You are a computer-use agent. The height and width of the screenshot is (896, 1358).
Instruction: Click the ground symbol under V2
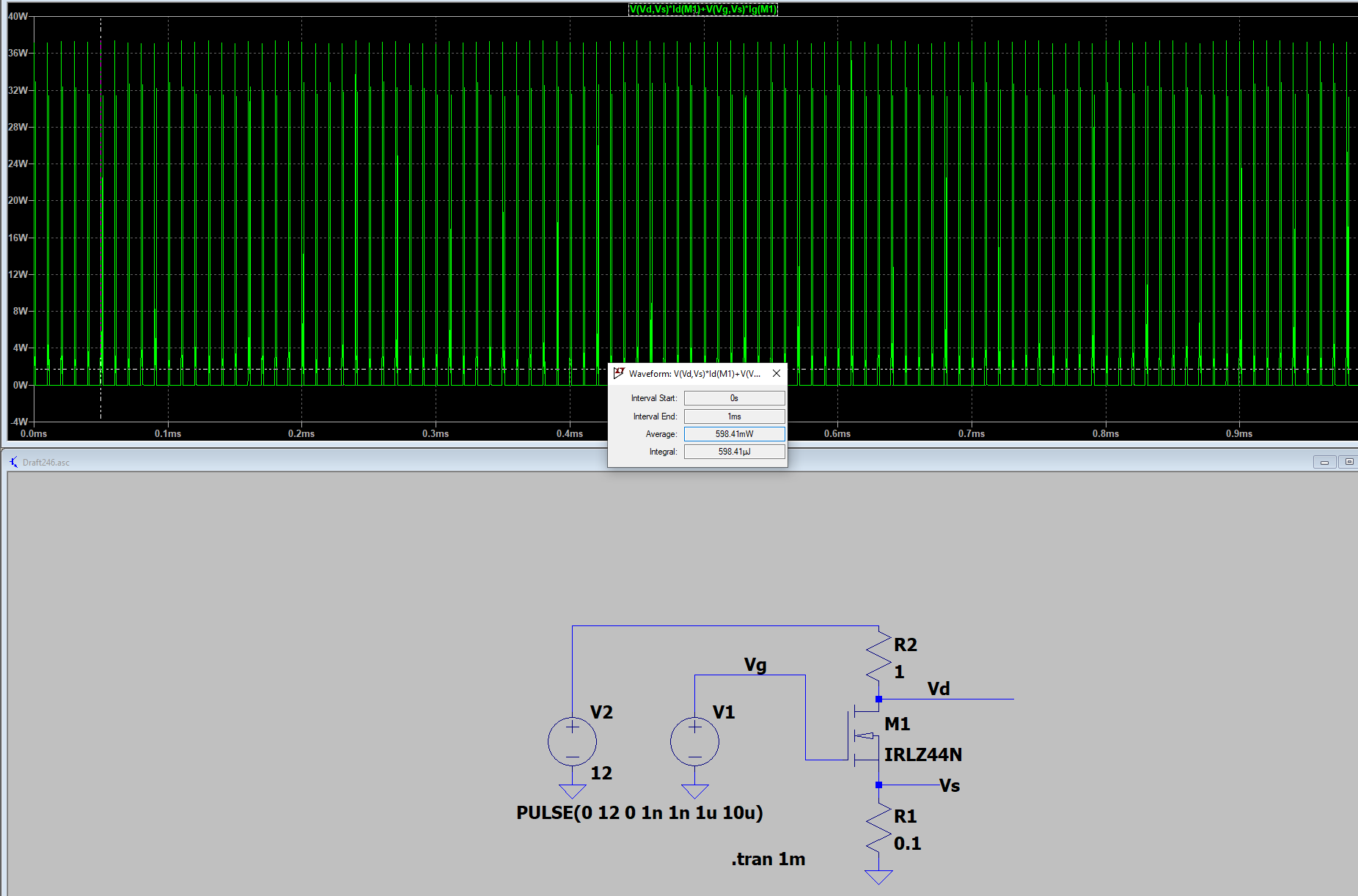[x=572, y=791]
